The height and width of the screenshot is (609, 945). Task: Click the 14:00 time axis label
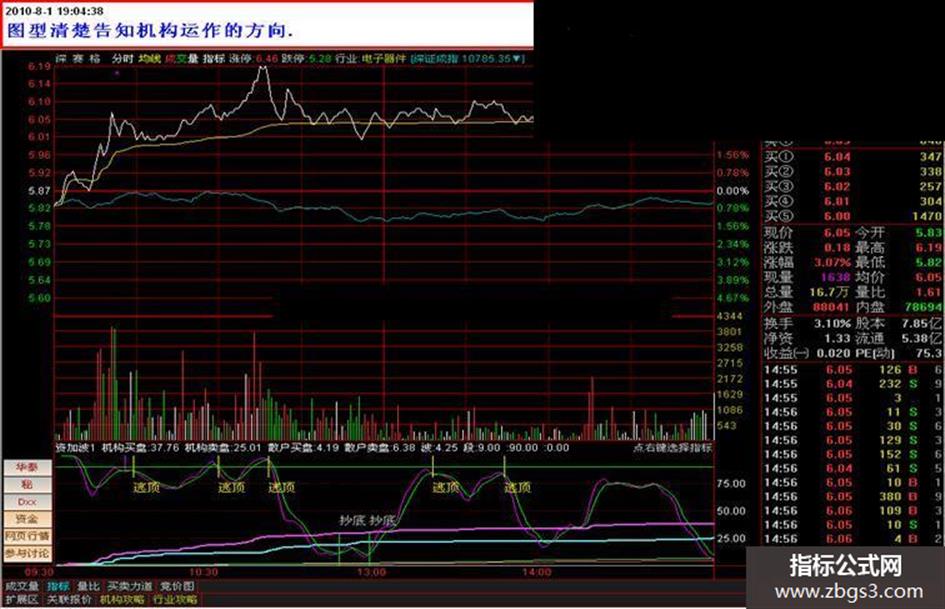pos(535,571)
